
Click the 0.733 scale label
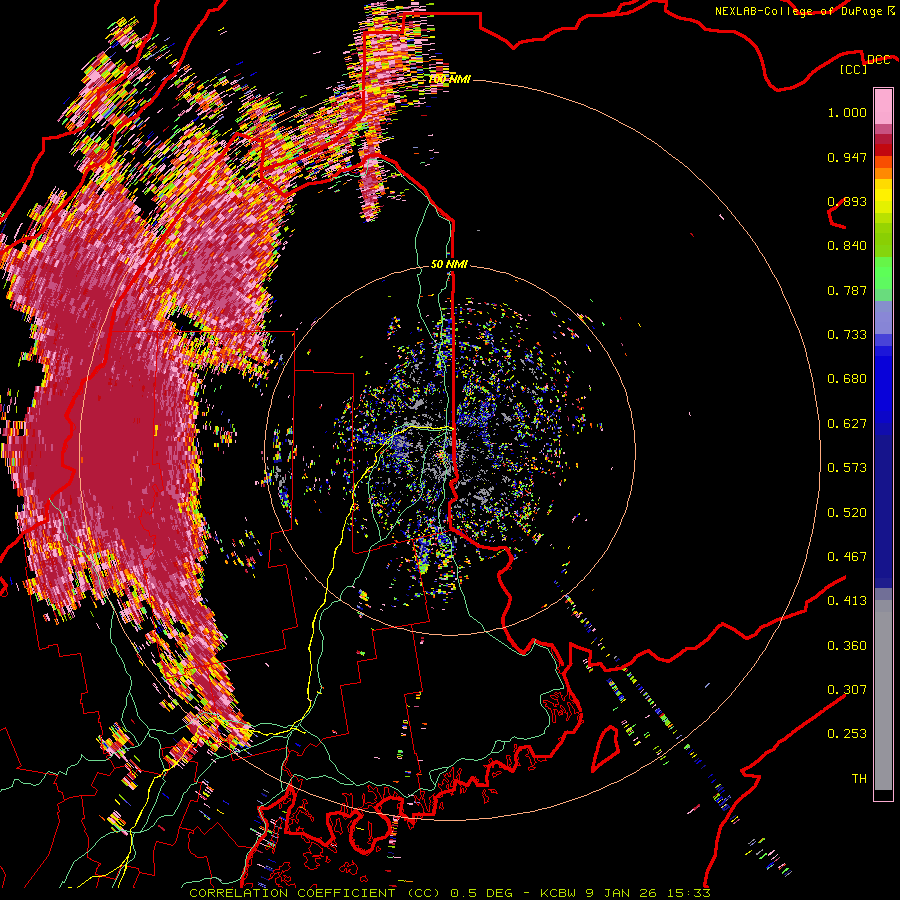(x=847, y=335)
